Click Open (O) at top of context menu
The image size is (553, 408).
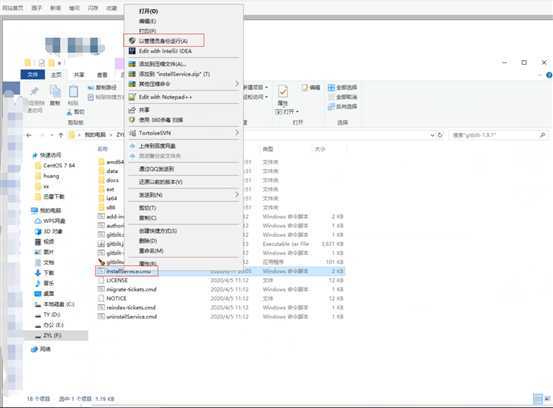(148, 11)
